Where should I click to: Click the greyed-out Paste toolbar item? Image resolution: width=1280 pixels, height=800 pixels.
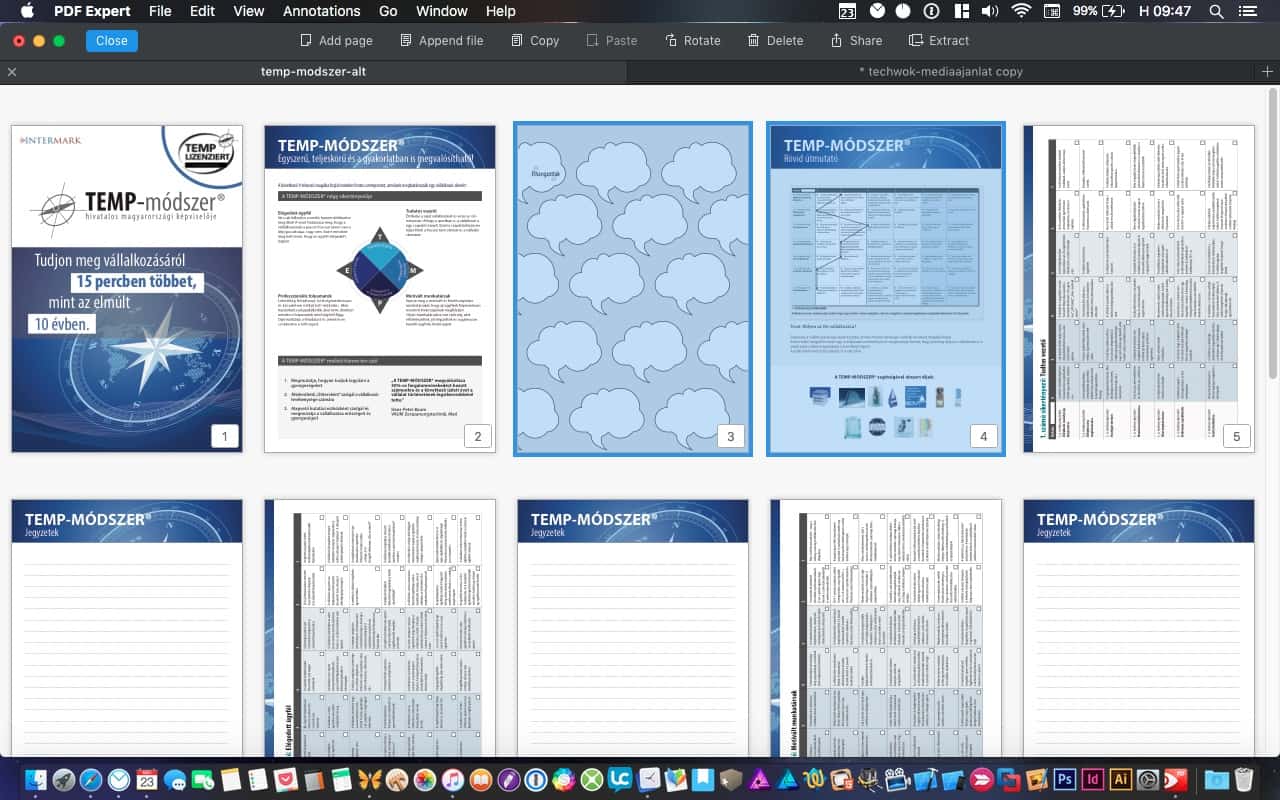(611, 41)
